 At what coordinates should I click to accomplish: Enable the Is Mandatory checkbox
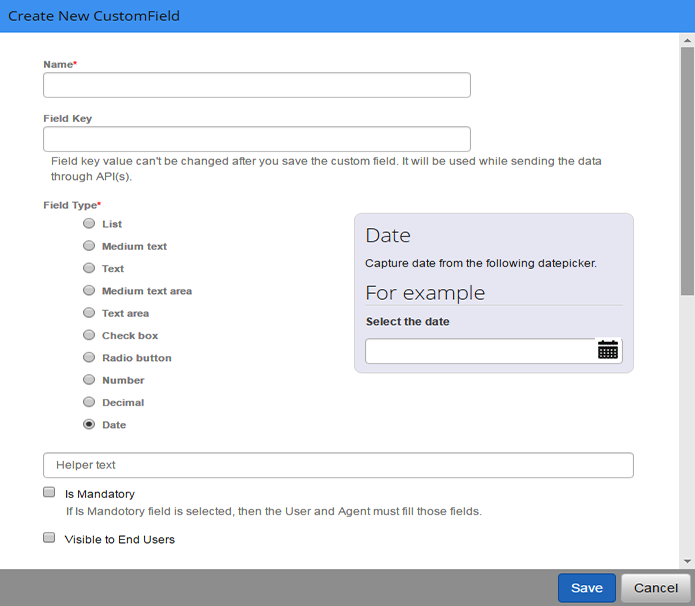coord(49,492)
